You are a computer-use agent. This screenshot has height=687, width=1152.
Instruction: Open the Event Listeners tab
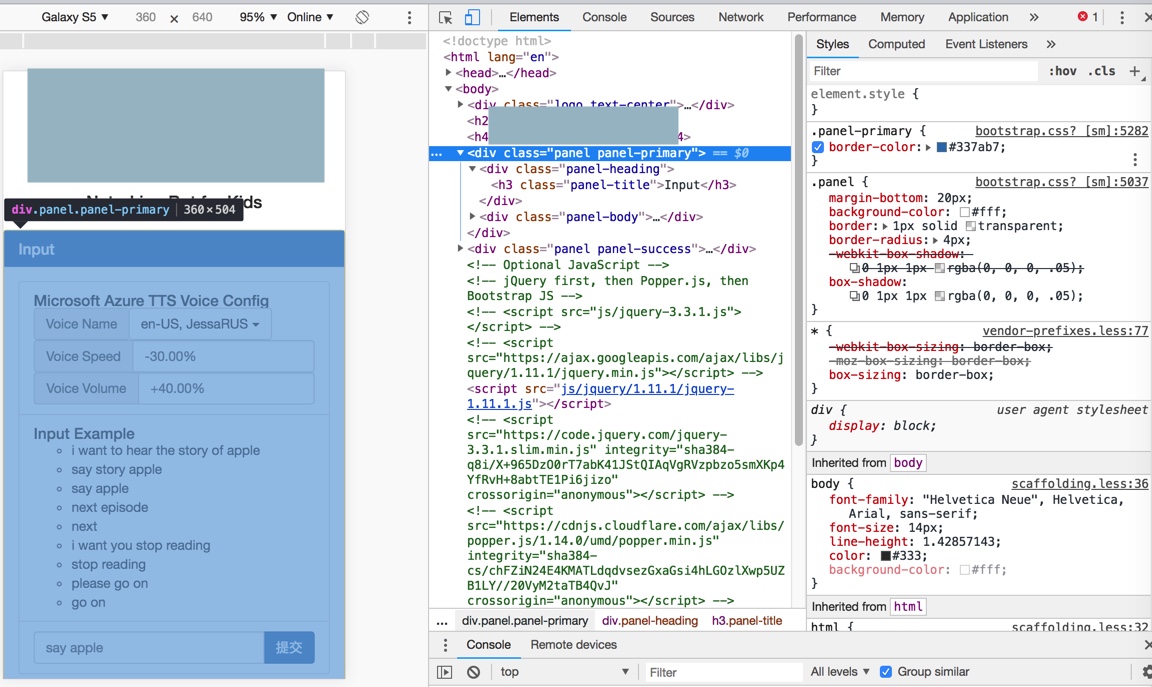pos(986,44)
